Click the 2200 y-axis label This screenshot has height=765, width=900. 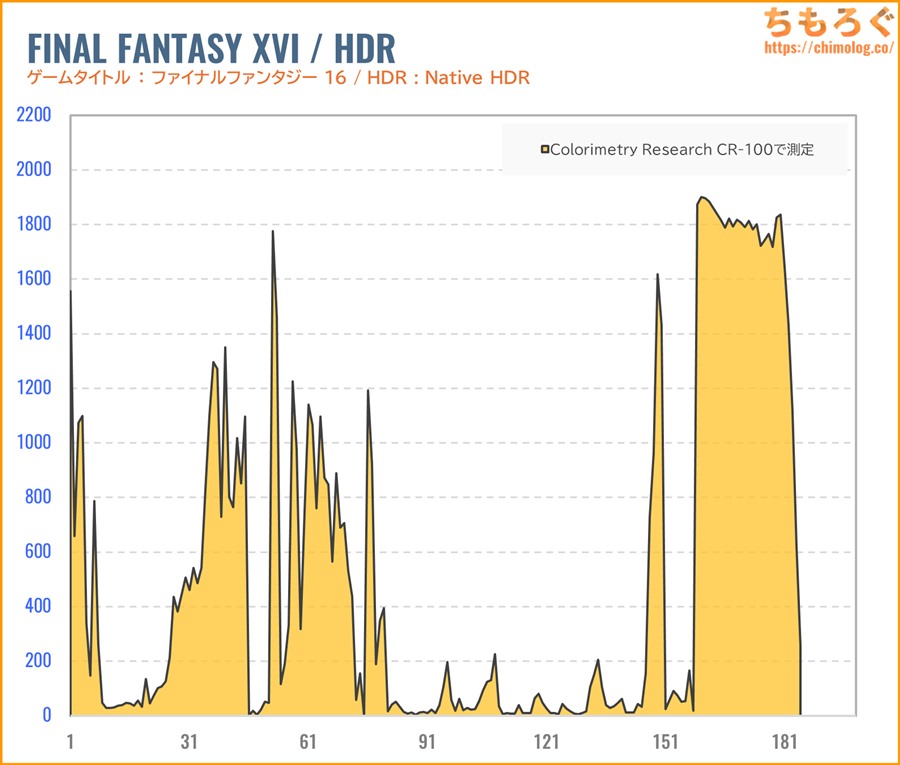(33, 115)
